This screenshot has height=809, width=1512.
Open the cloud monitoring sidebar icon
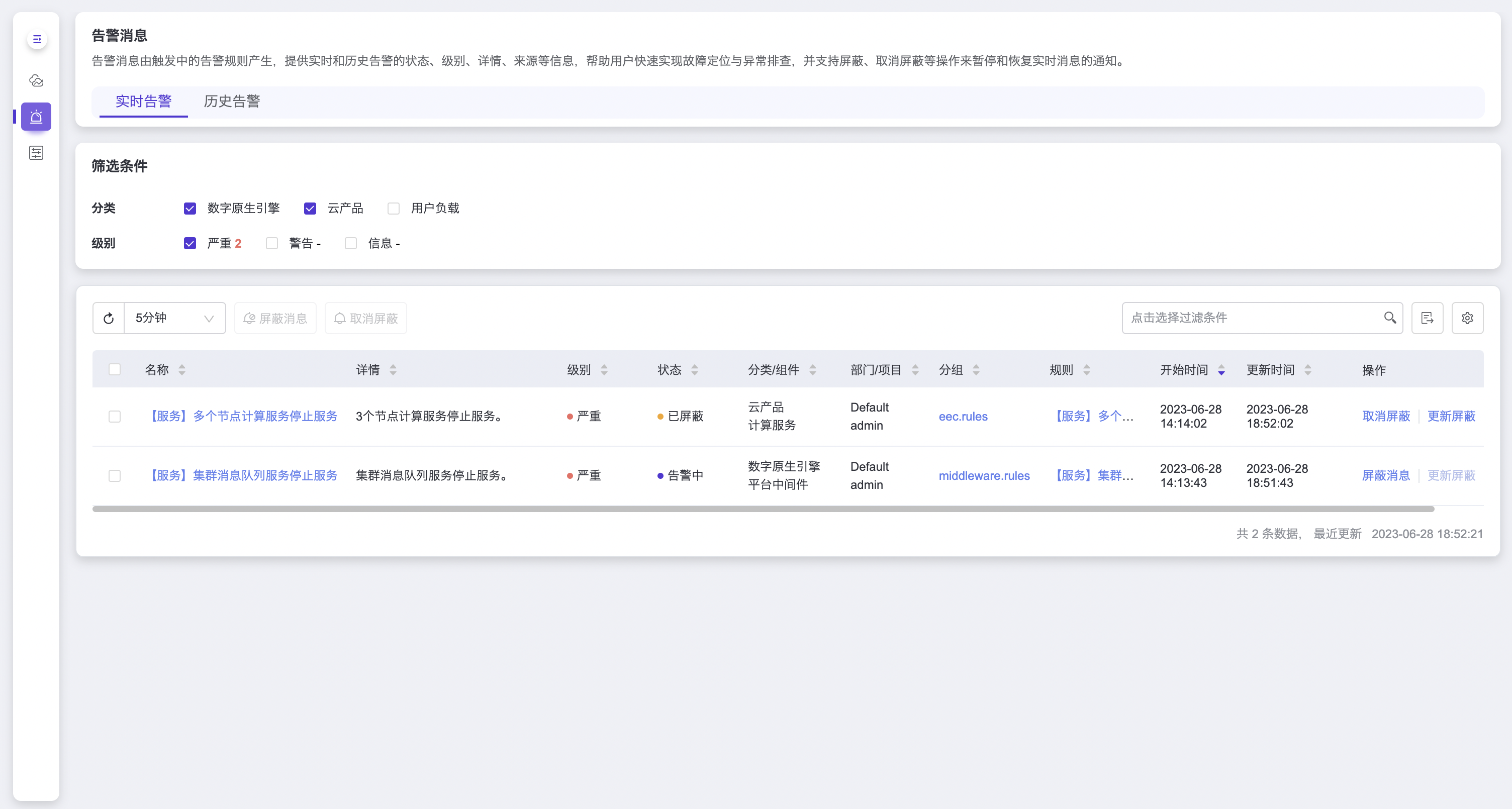(36, 80)
